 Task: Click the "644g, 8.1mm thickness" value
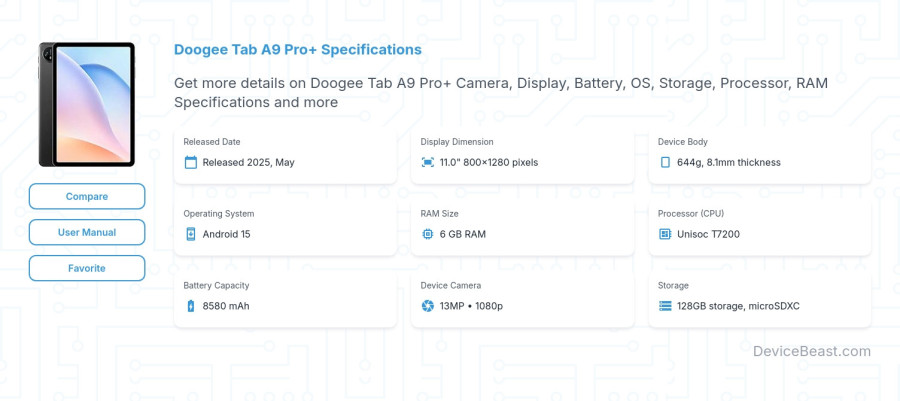[x=729, y=162]
